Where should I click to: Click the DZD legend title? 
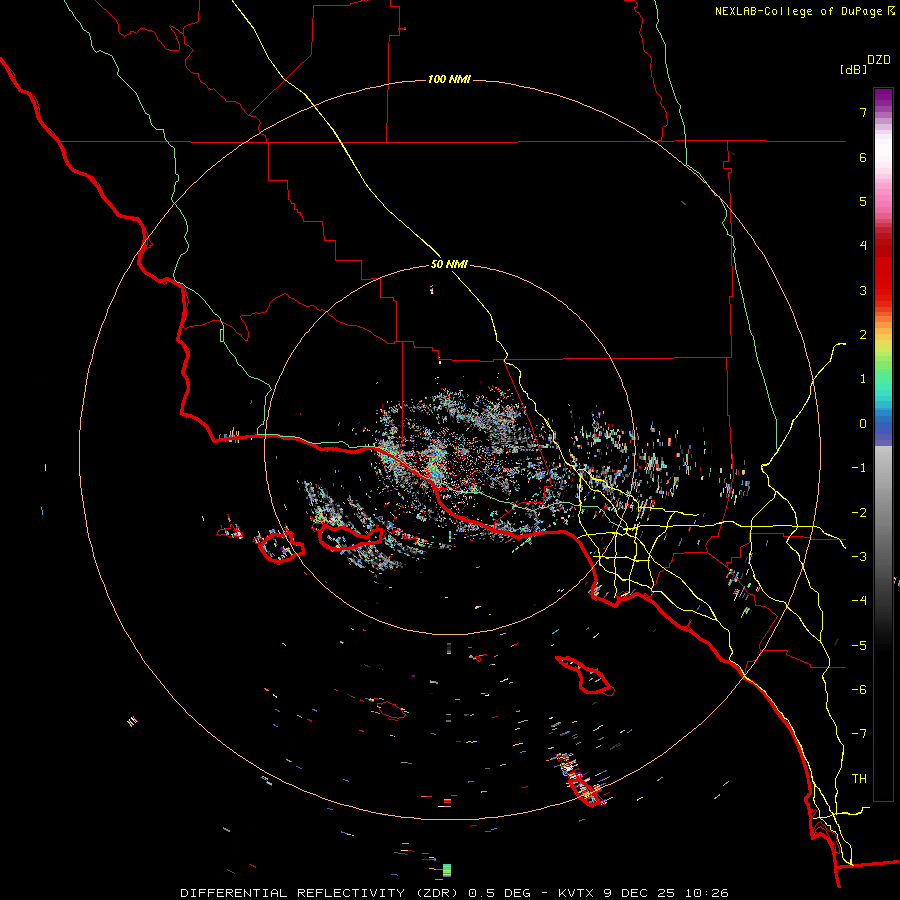(x=879, y=60)
